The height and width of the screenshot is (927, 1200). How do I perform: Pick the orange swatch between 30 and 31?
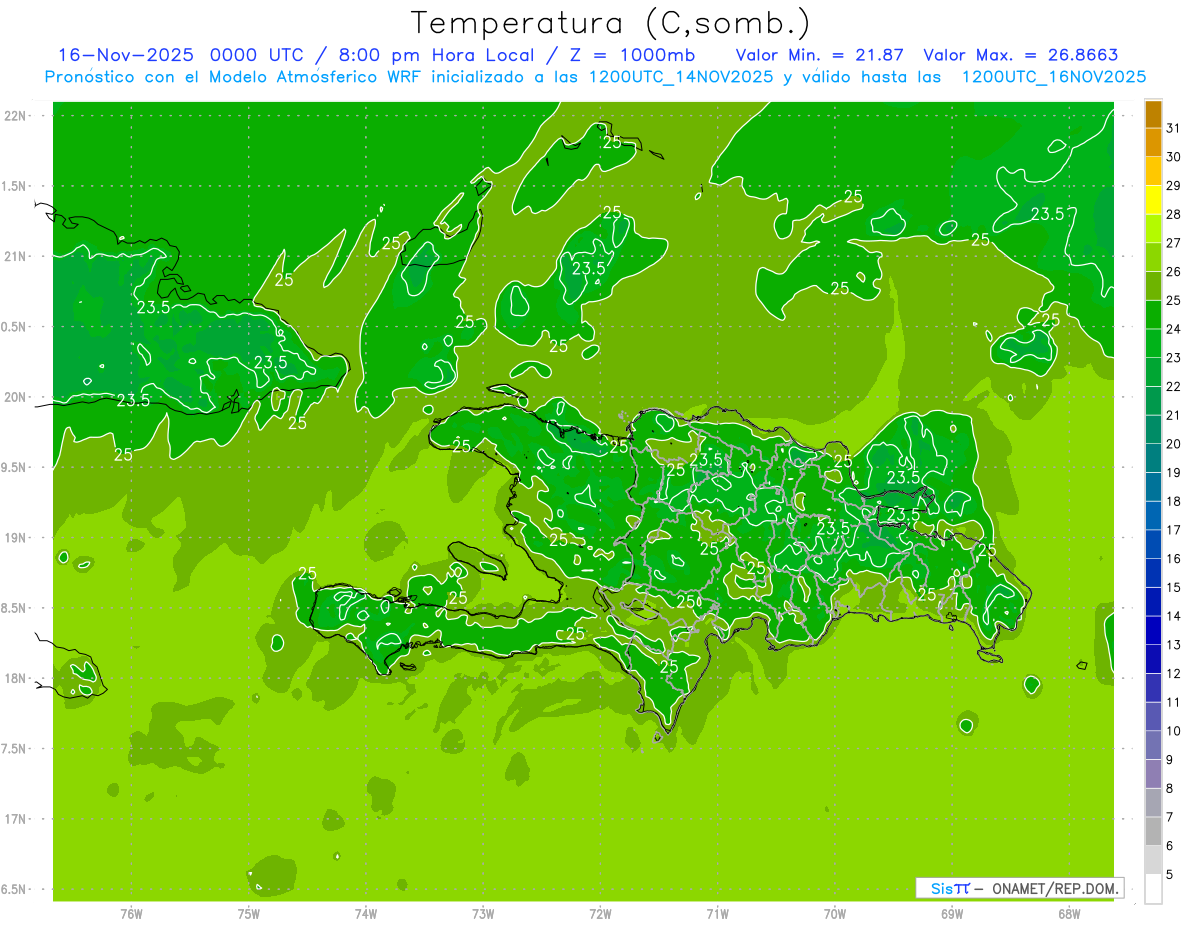coord(1153,143)
